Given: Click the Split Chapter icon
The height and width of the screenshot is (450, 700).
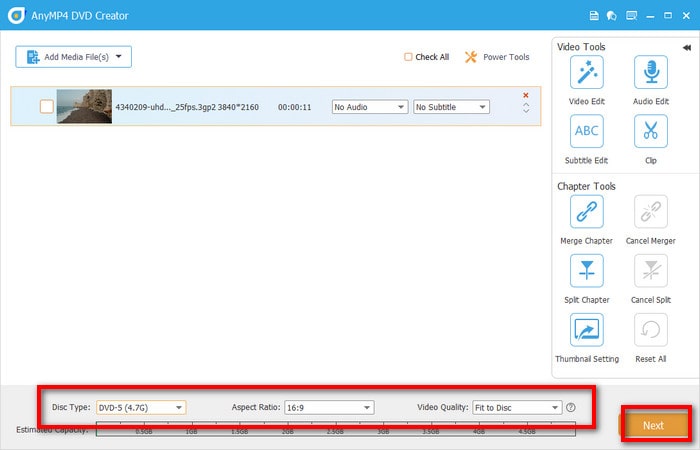Looking at the screenshot, I should (586, 271).
